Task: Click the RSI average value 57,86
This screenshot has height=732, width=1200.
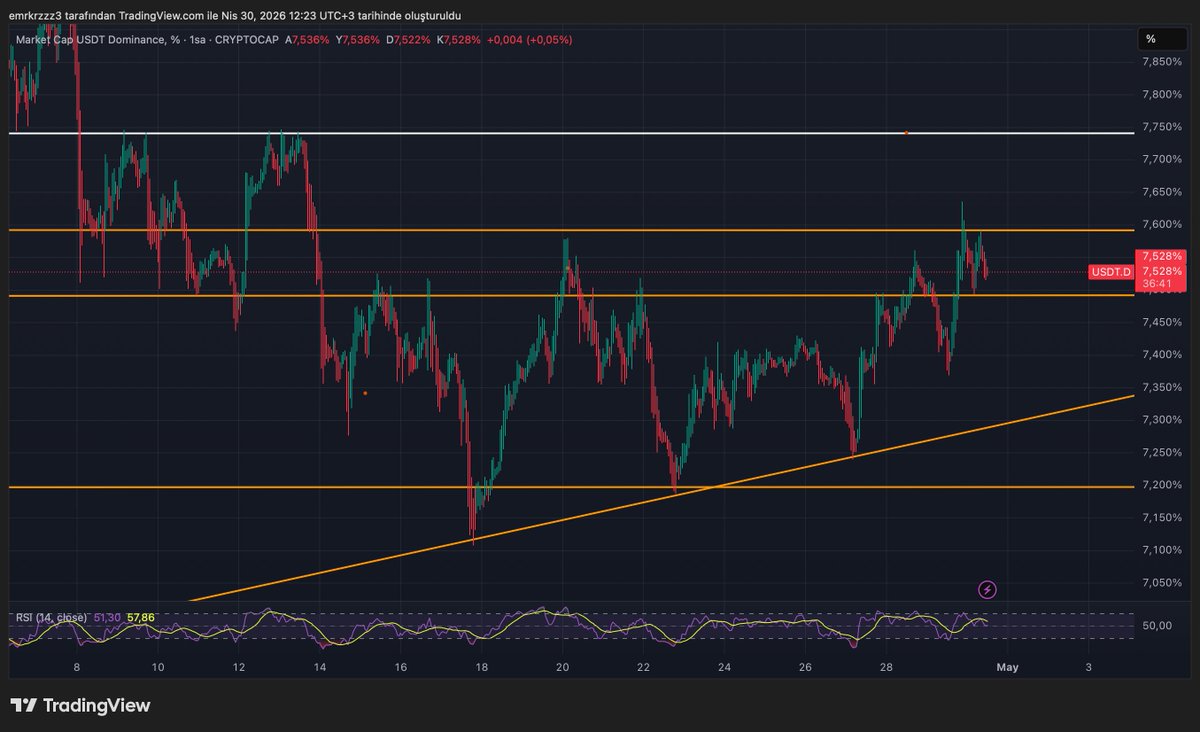Action: 140,618
